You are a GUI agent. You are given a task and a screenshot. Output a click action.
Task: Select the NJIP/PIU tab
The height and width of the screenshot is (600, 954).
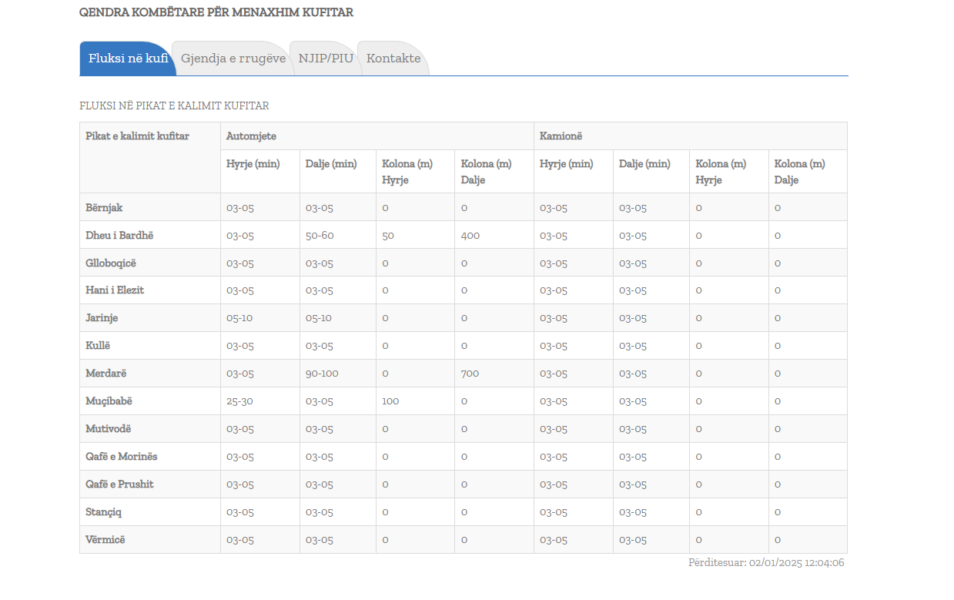tap(325, 58)
